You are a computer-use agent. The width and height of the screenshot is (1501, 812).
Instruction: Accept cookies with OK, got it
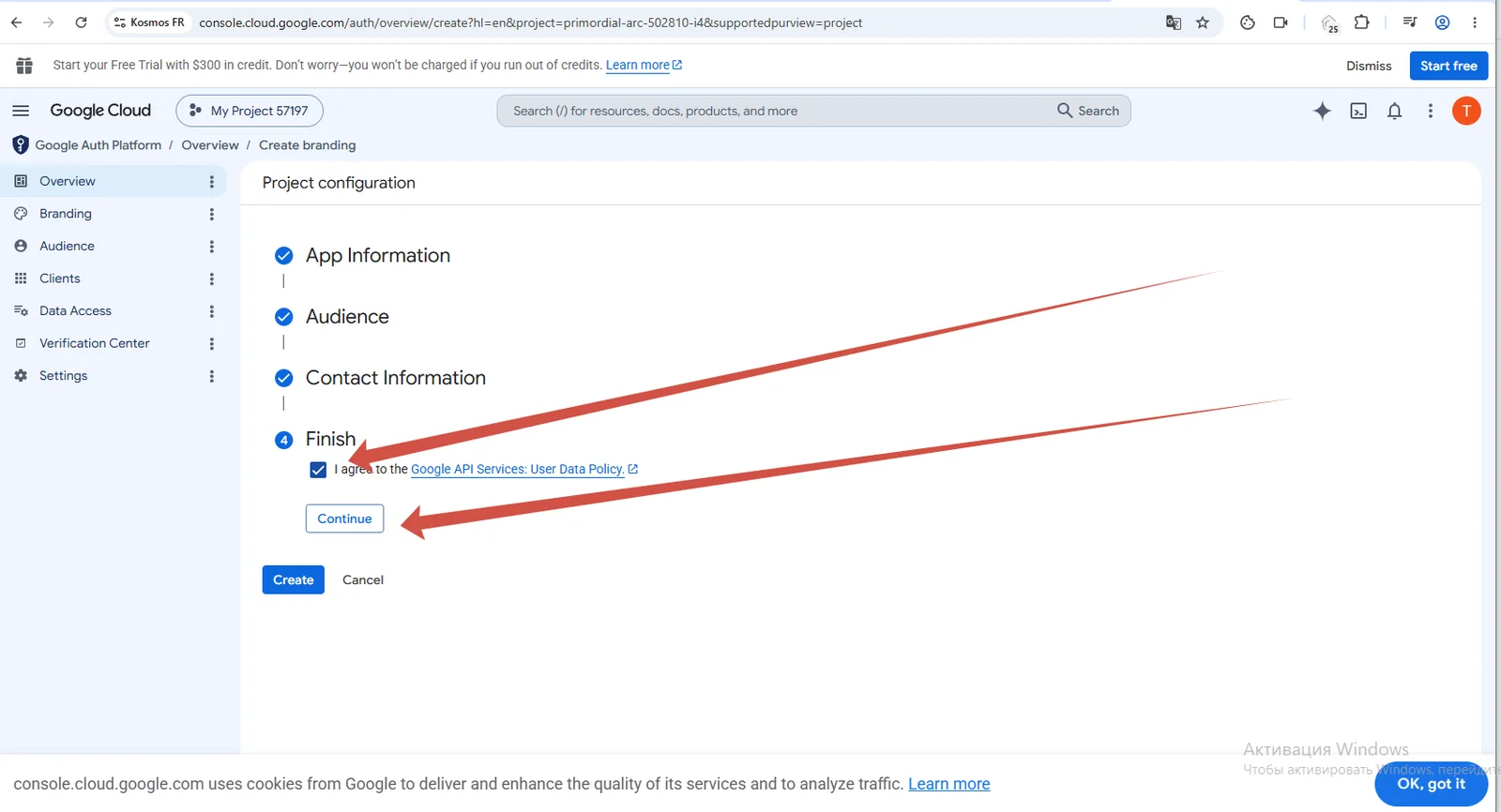pyautogui.click(x=1431, y=784)
